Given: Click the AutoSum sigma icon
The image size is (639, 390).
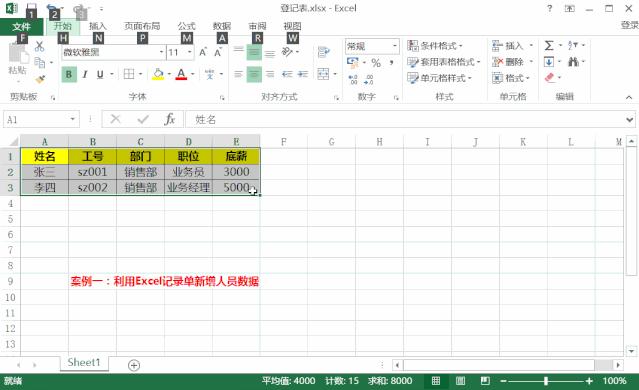Looking at the screenshot, I should tap(549, 46).
